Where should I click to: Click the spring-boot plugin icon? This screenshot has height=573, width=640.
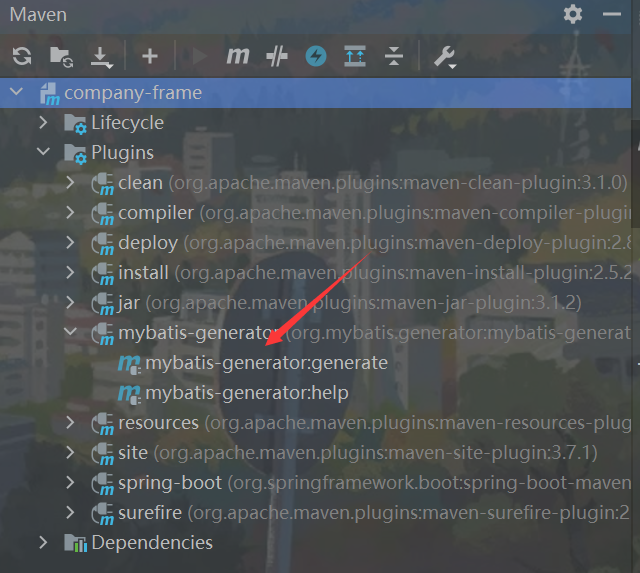[102, 484]
